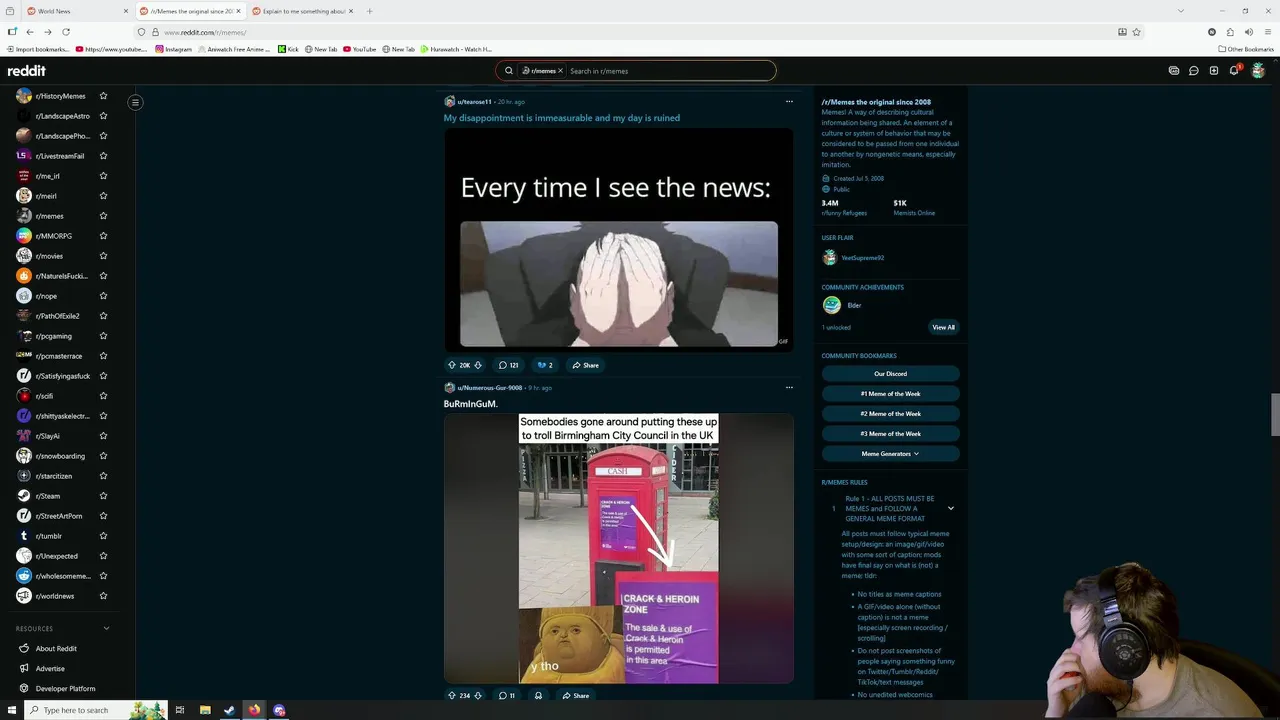
Task: Open the notifications bell
Action: click(x=1235, y=71)
